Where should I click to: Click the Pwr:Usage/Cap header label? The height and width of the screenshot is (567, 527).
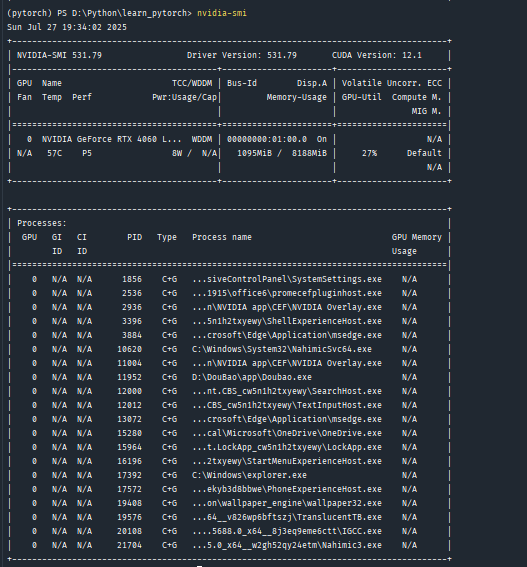(x=184, y=97)
